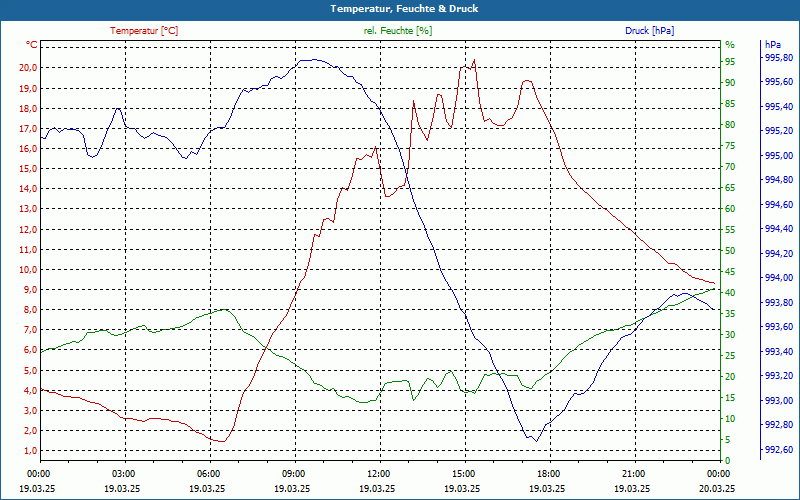Click the '995,80' pressure axis value
Screen dimensions: 800x500
[x=779, y=57]
